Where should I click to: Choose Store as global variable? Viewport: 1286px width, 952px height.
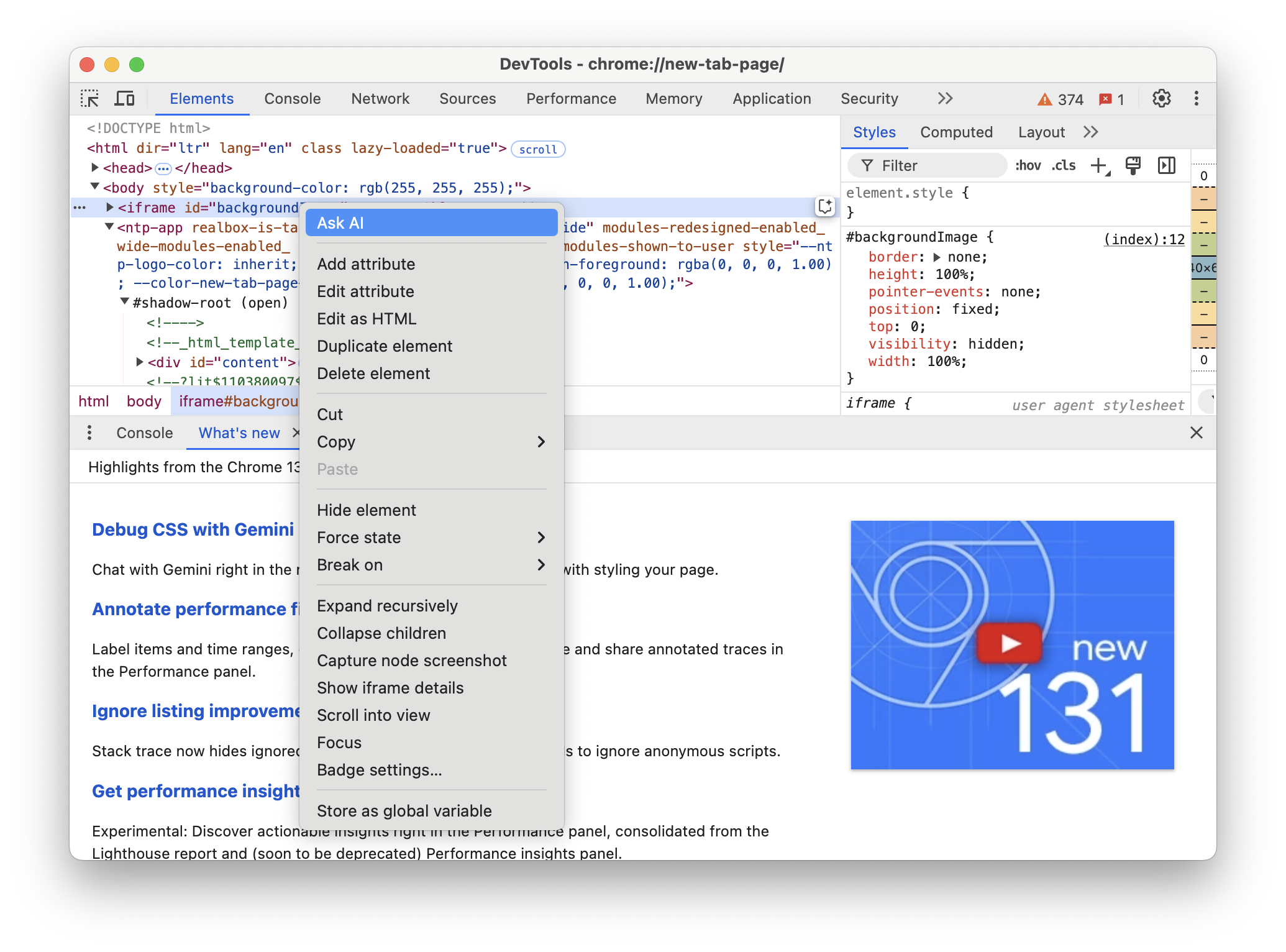pyautogui.click(x=431, y=811)
